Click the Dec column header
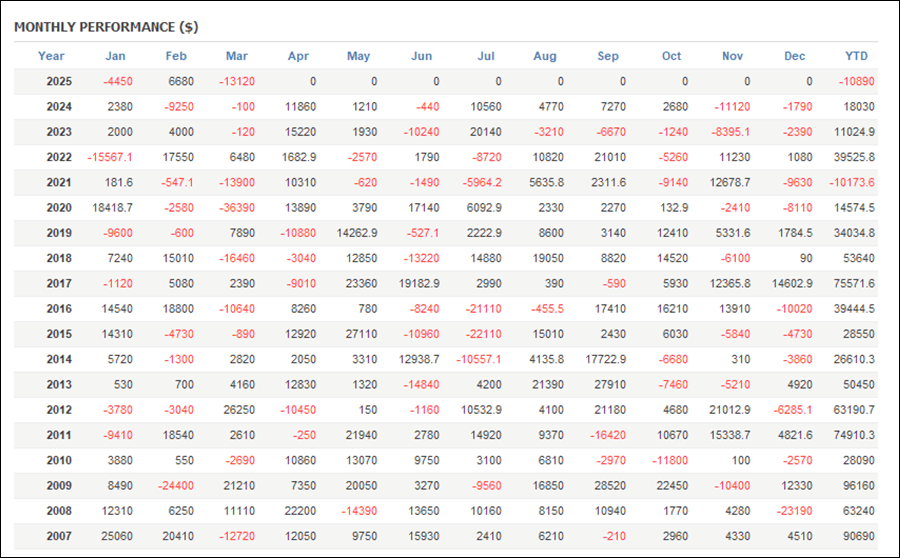 click(x=794, y=56)
